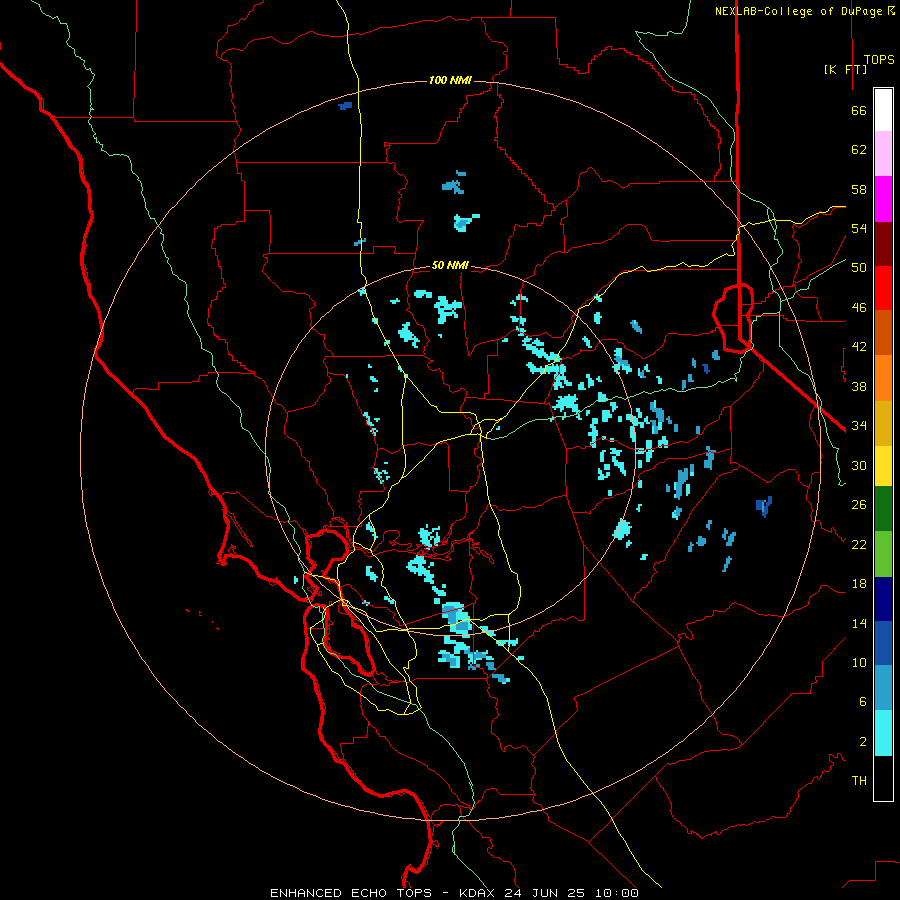900x900 pixels.
Task: Click the navy 22 kft legend swatch
Action: pos(883,599)
